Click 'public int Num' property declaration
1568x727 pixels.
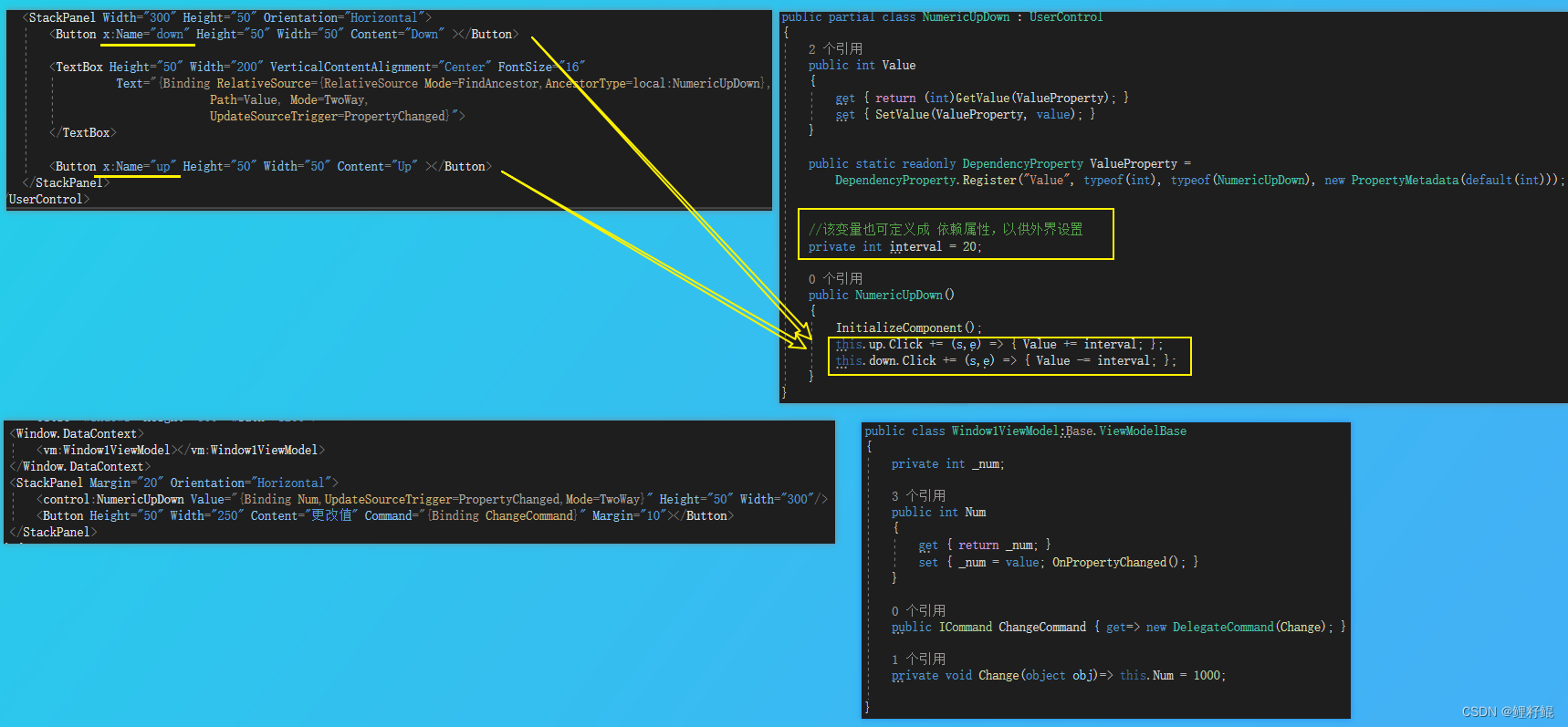(938, 512)
